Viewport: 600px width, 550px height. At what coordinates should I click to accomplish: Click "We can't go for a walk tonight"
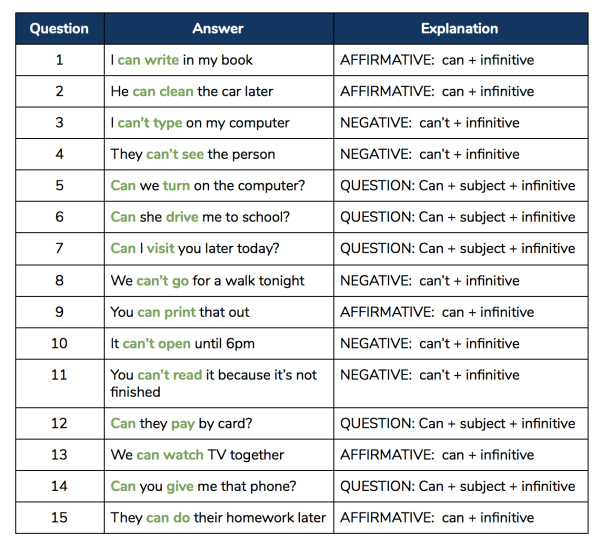[x=207, y=281]
